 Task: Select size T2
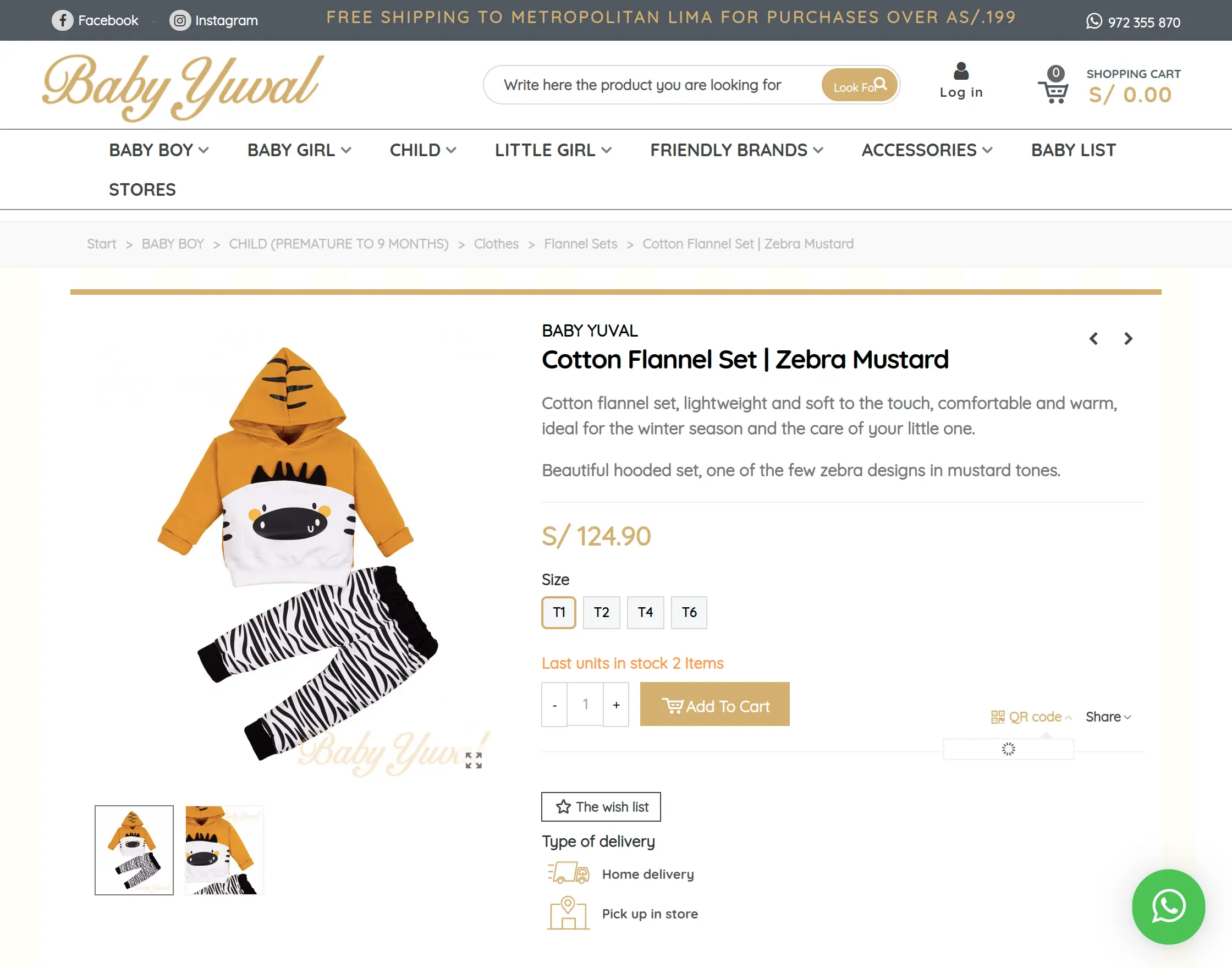(601, 612)
